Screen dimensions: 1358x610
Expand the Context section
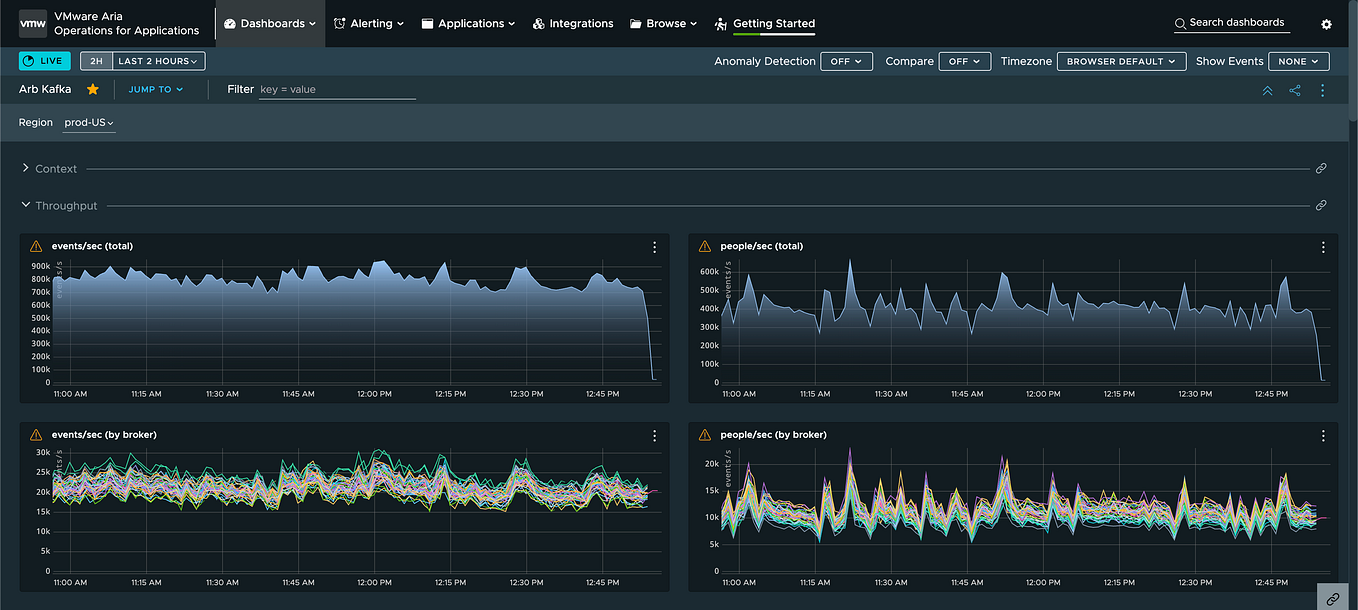(24, 168)
